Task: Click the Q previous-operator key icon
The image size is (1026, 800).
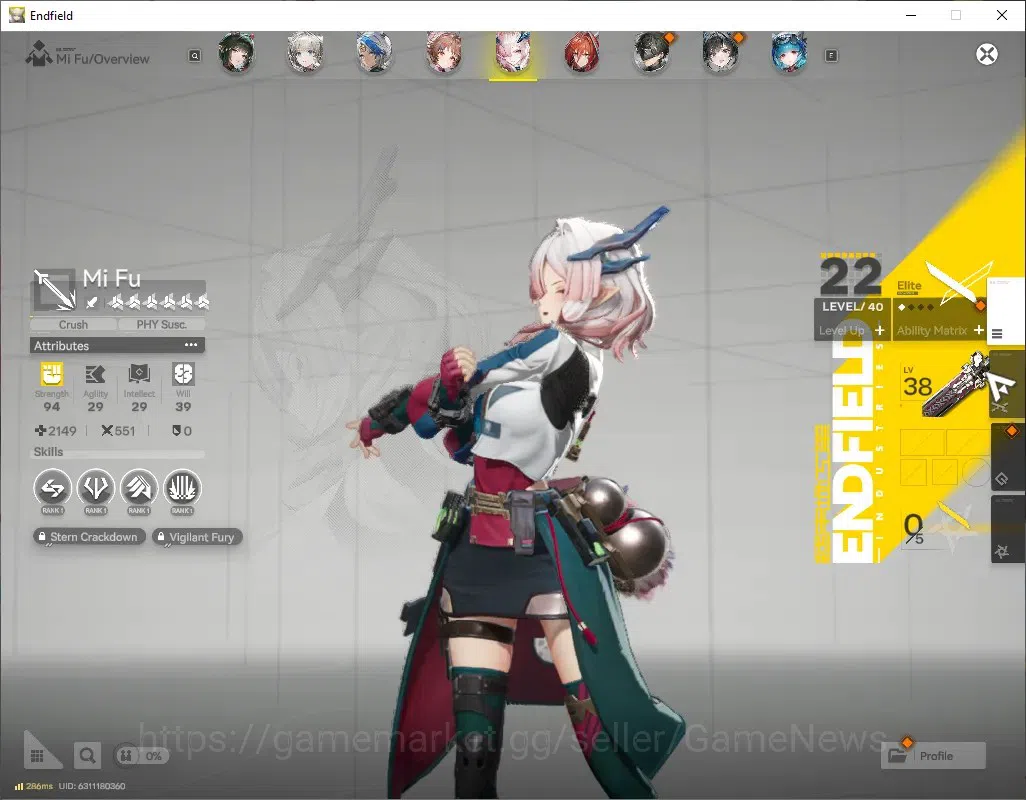Action: click(x=195, y=56)
